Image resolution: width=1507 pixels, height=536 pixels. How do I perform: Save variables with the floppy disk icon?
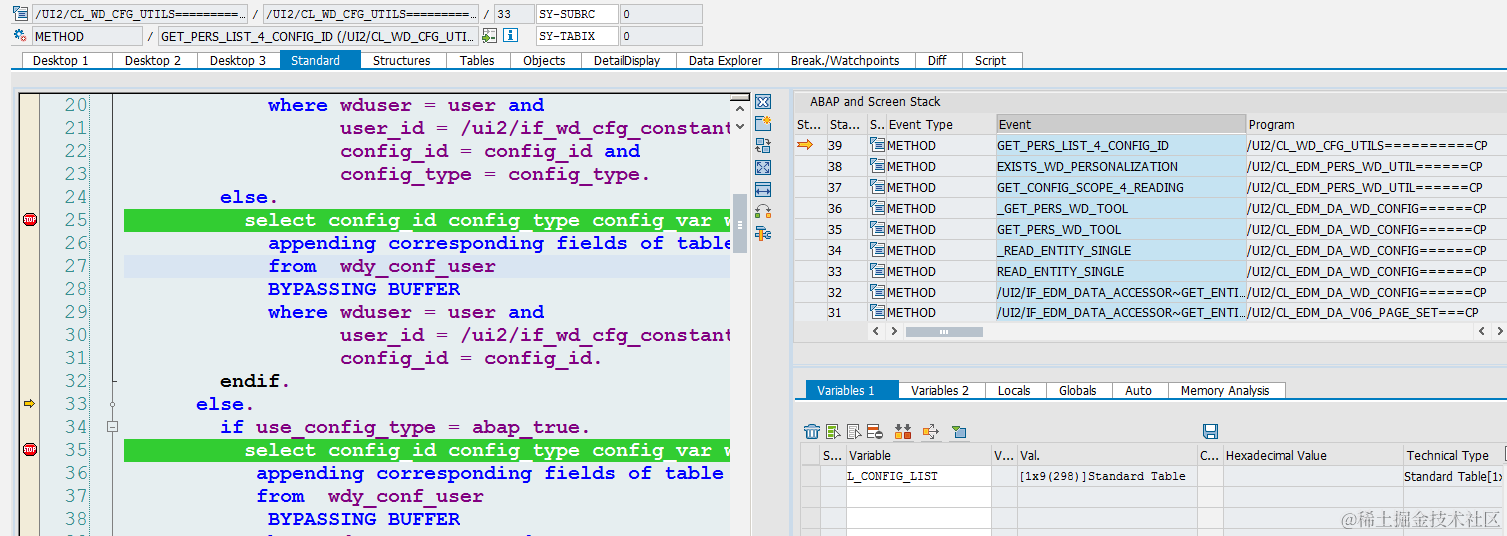[x=1210, y=432]
